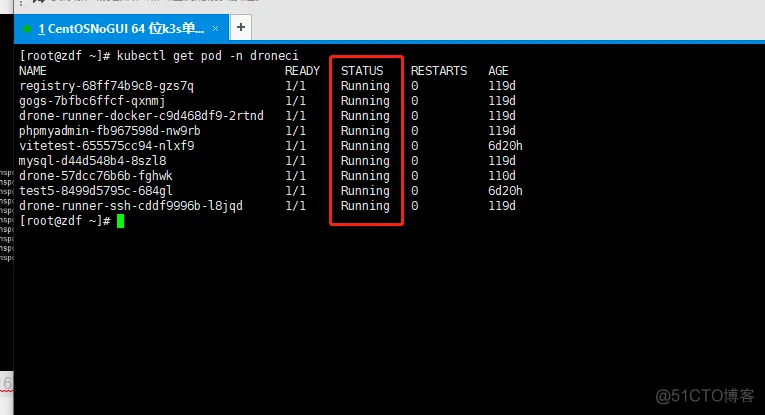This screenshot has height=415, width=765.
Task: Click the READY column header
Action: 302,71
